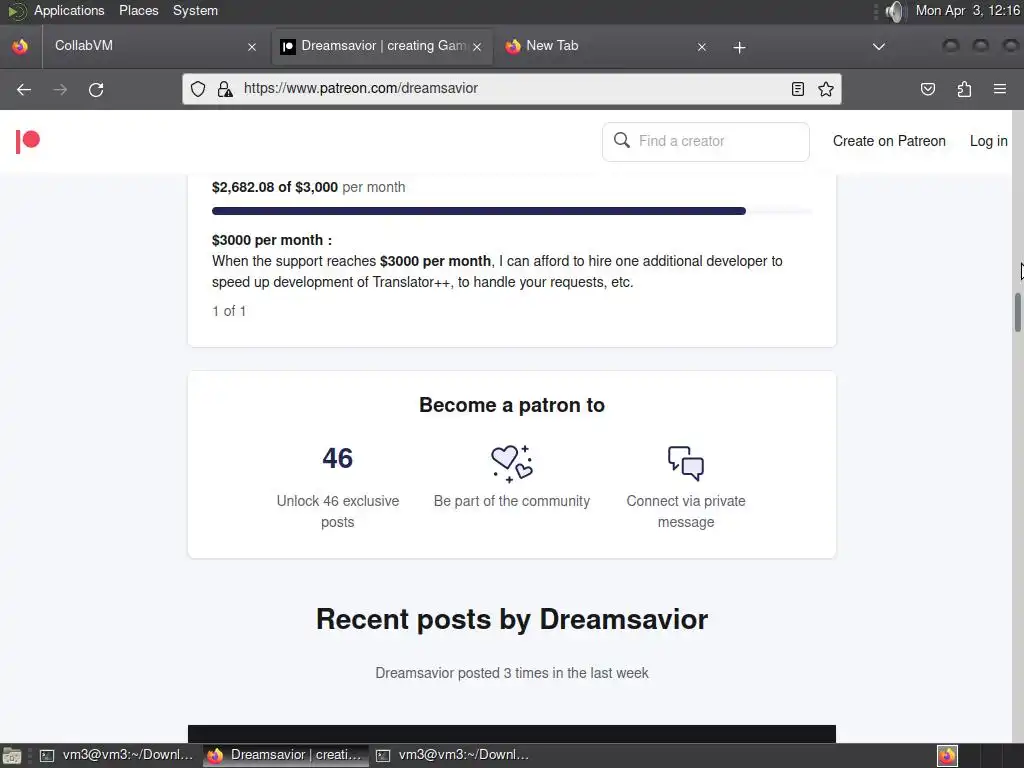The width and height of the screenshot is (1024, 768).
Task: Open the Applications menu
Action: click(x=69, y=10)
